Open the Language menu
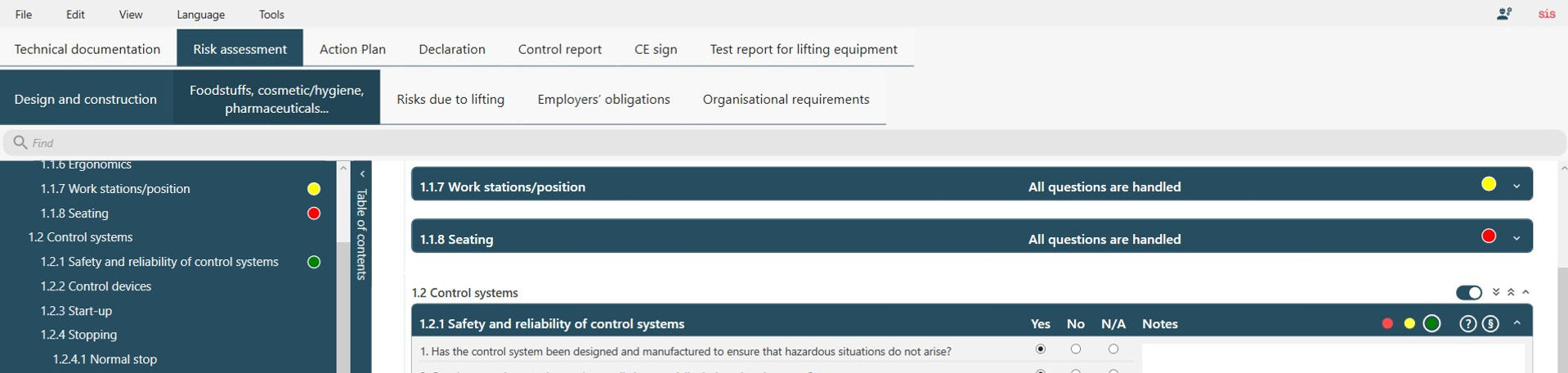Screen dimensions: 1568x373 pyautogui.click(x=200, y=14)
